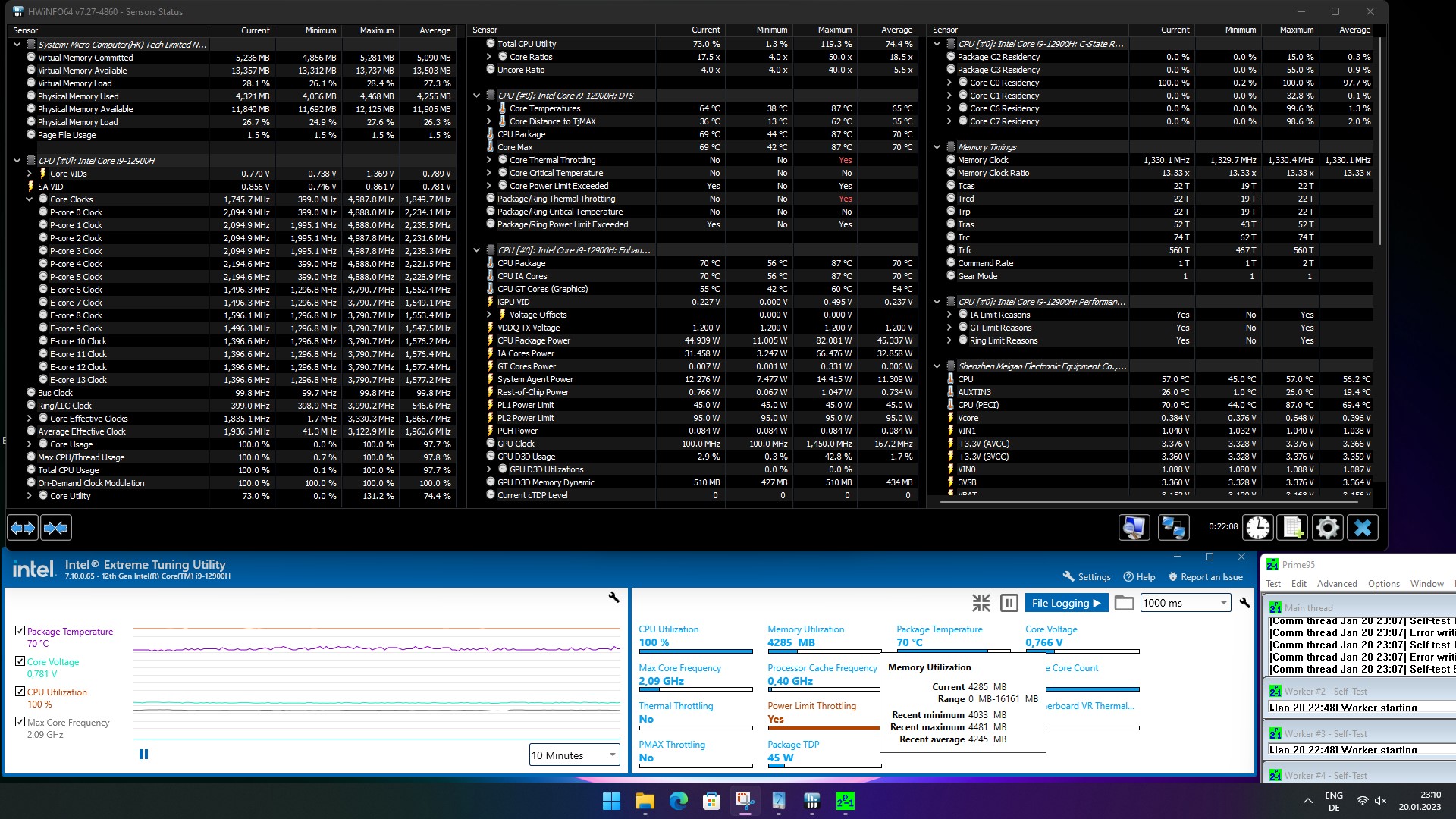Image resolution: width=1456 pixels, height=819 pixels.
Task: Open the 1000 ms interval dropdown
Action: tap(1185, 603)
